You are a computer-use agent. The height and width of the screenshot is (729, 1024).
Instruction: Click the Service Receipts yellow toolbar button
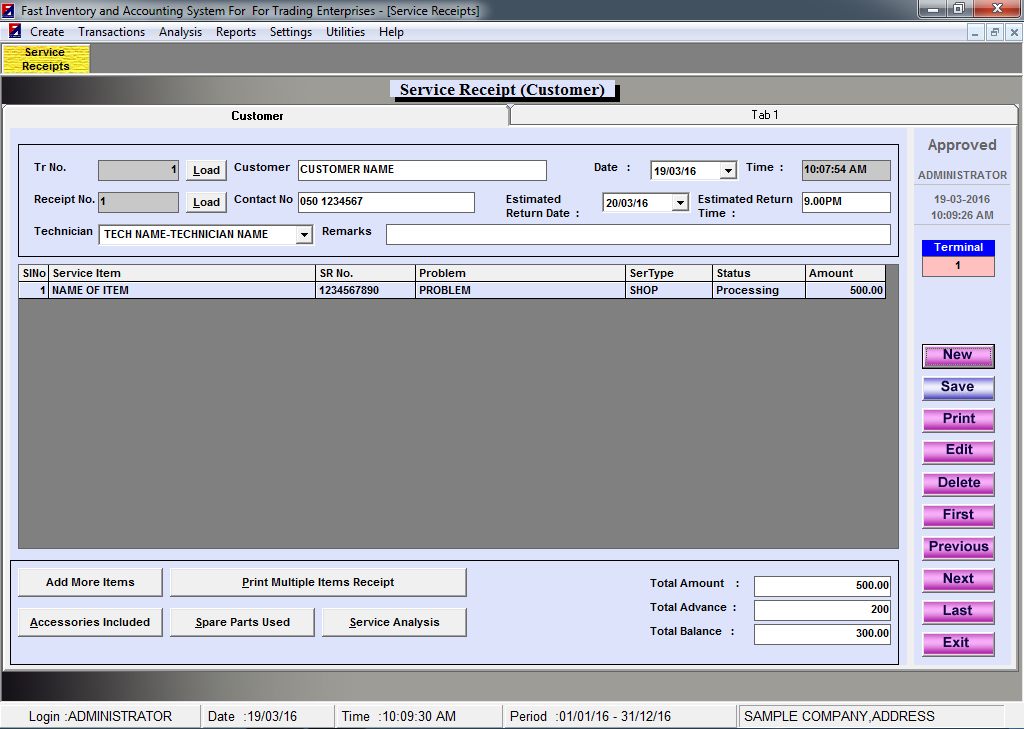[x=46, y=59]
